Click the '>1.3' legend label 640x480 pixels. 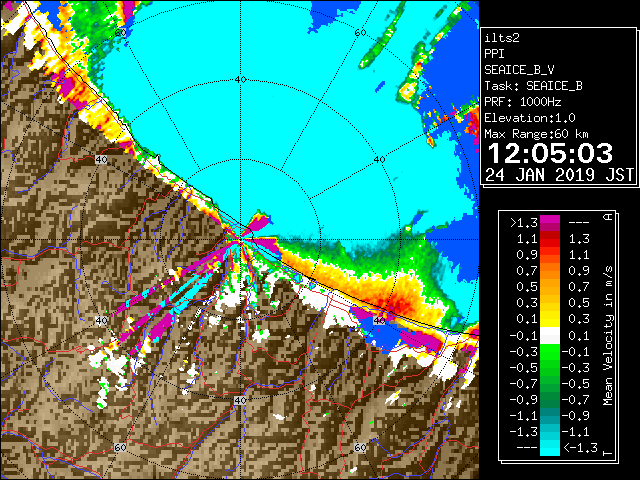[x=524, y=223]
